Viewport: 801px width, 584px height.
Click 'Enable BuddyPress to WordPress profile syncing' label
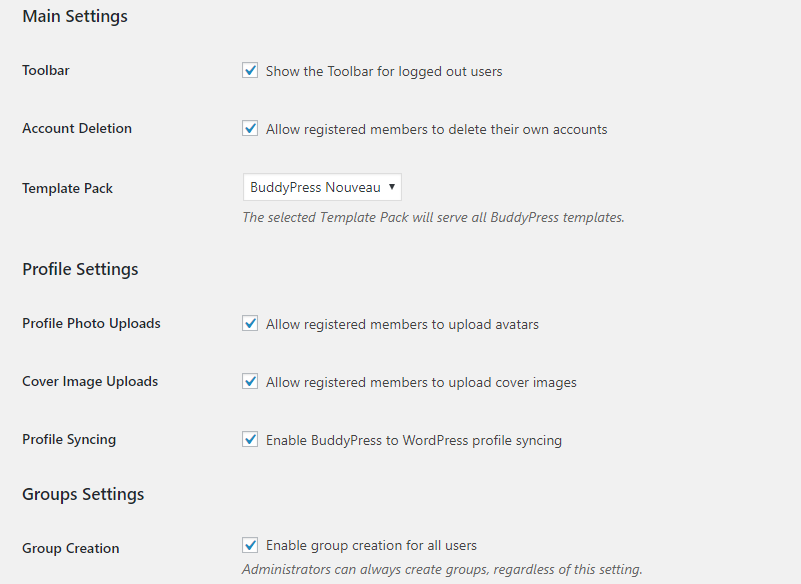pos(414,440)
